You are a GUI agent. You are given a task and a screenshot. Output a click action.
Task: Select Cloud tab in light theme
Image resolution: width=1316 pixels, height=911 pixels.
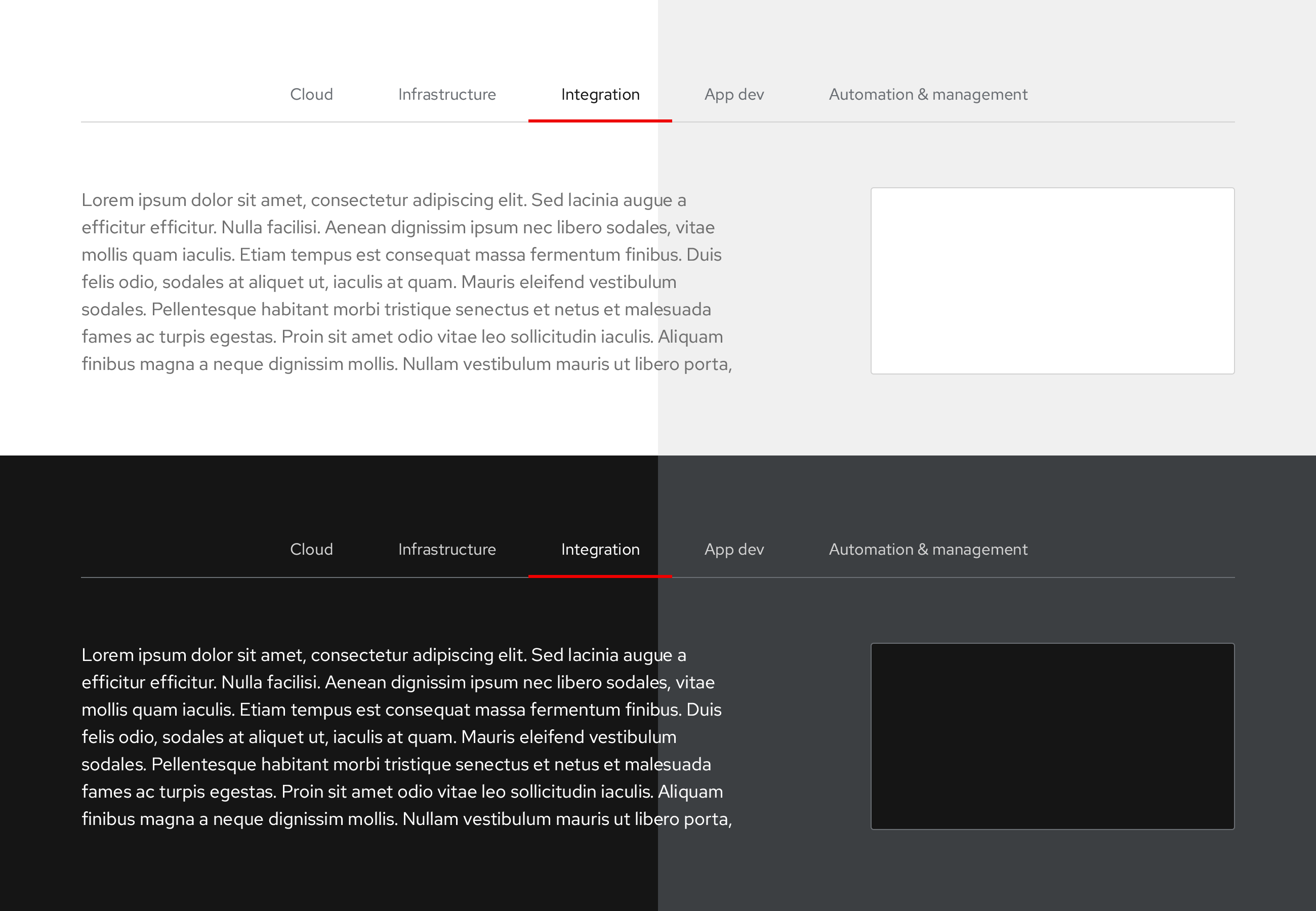point(311,94)
